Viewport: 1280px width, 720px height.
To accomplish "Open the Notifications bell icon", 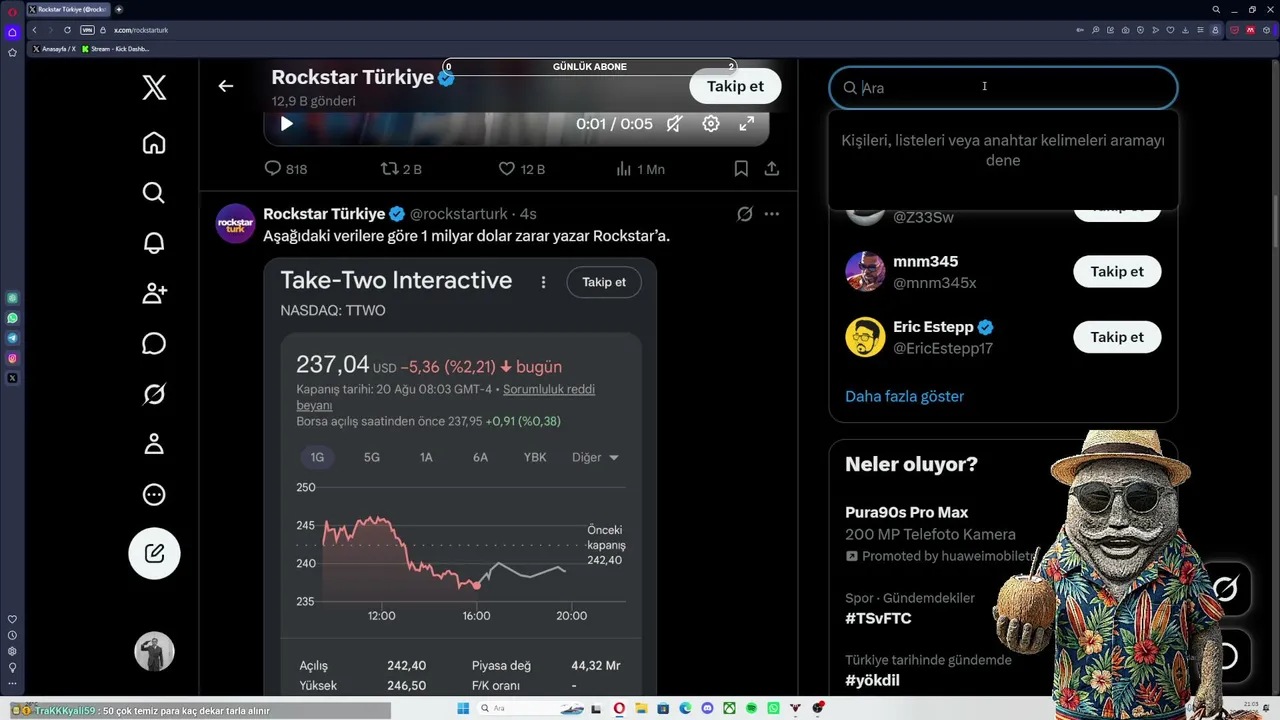I will click(154, 243).
